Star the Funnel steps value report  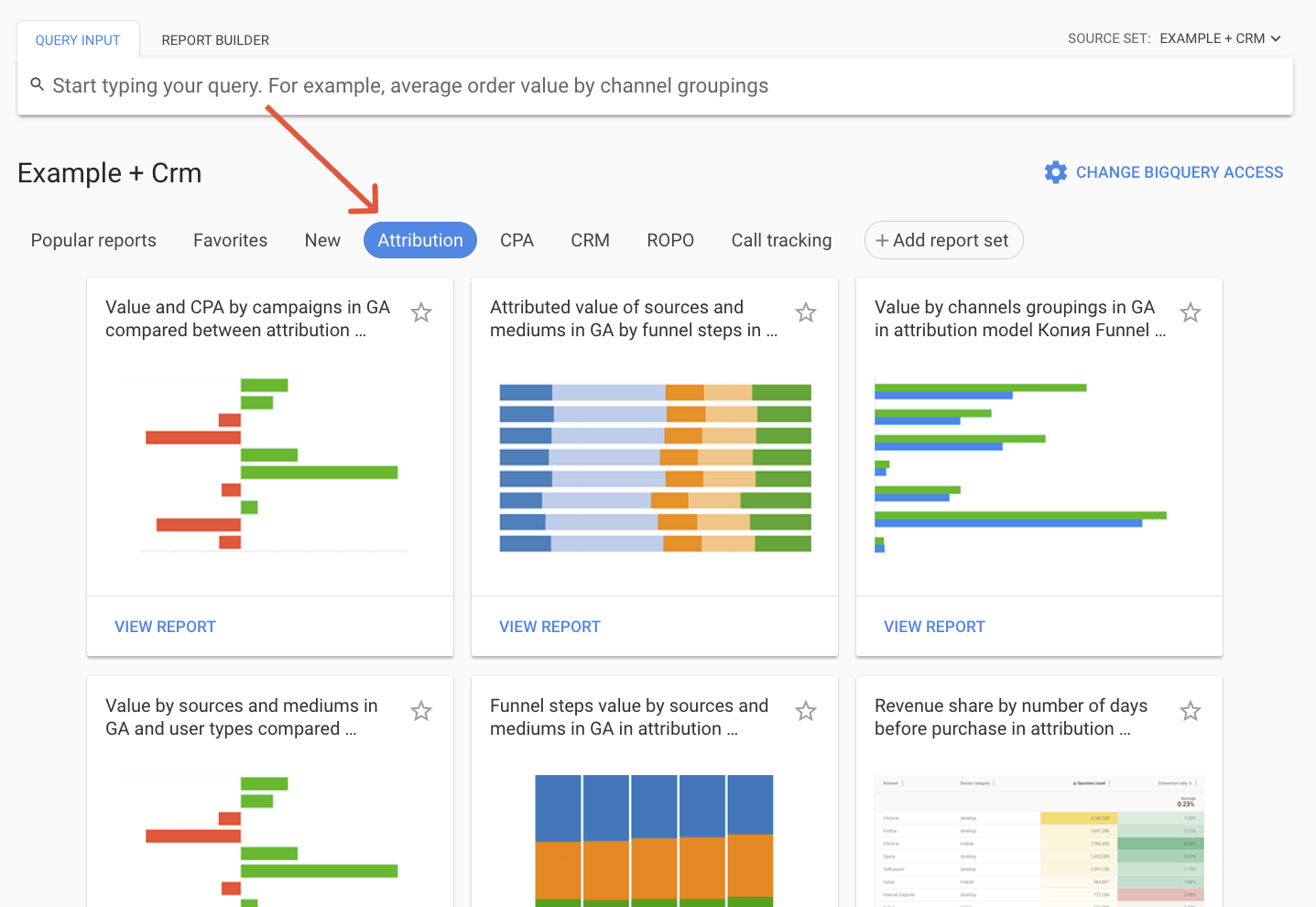(806, 711)
